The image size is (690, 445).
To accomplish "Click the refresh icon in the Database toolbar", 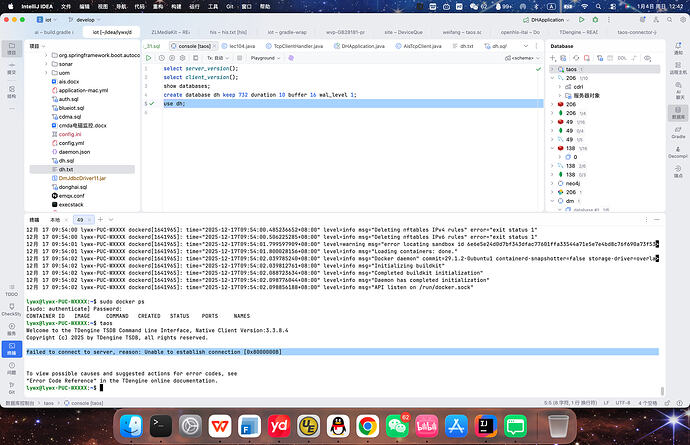I will (574, 58).
